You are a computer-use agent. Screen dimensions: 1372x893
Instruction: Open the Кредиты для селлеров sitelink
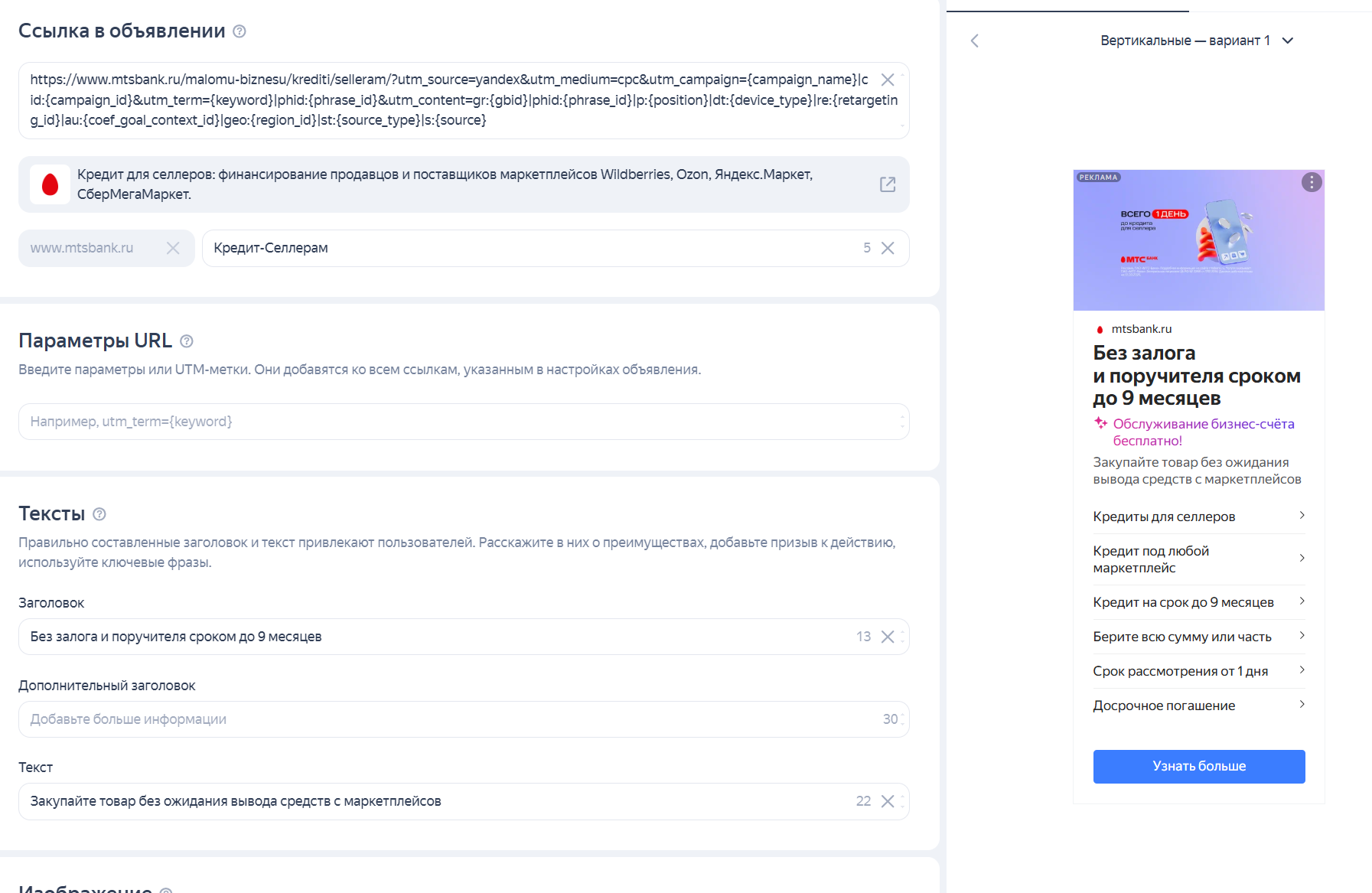(1199, 517)
